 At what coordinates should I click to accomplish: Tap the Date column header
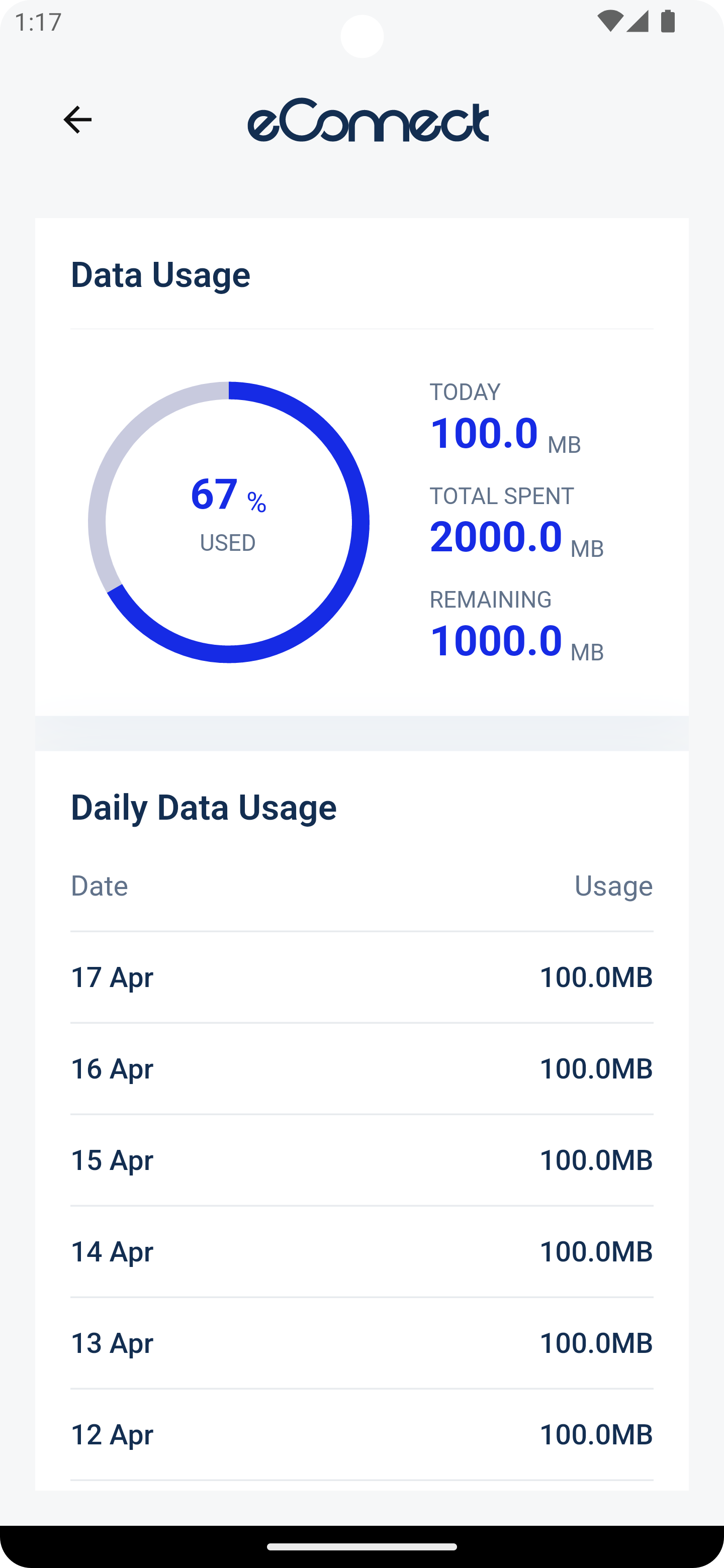pyautogui.click(x=99, y=886)
